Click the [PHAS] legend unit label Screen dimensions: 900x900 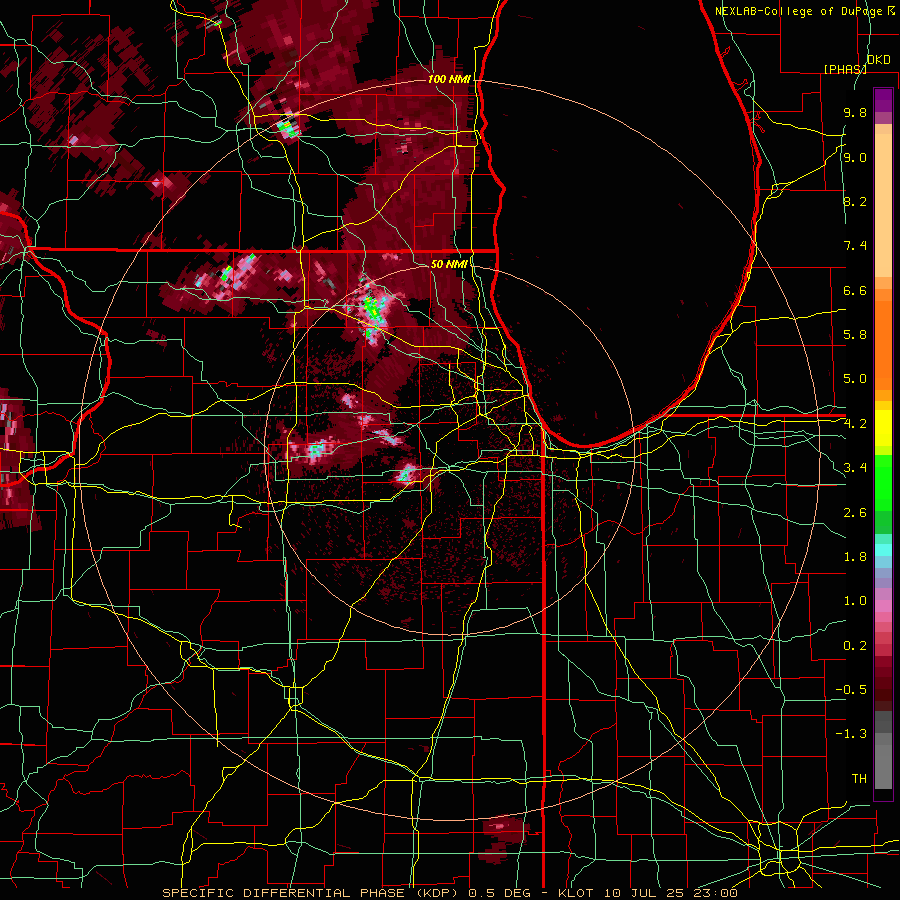pos(845,69)
